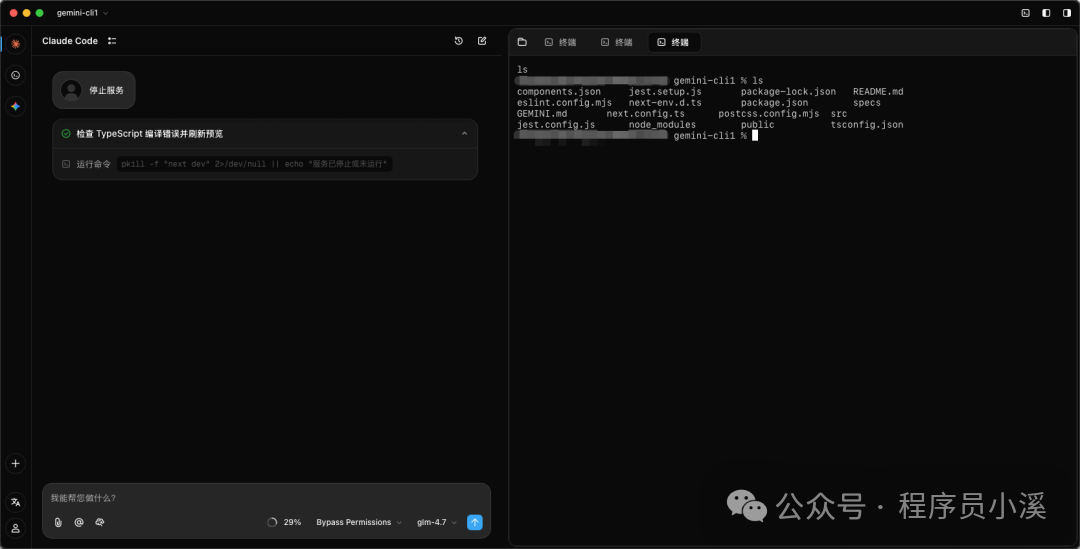Click node_modules in terminal output

662,125
